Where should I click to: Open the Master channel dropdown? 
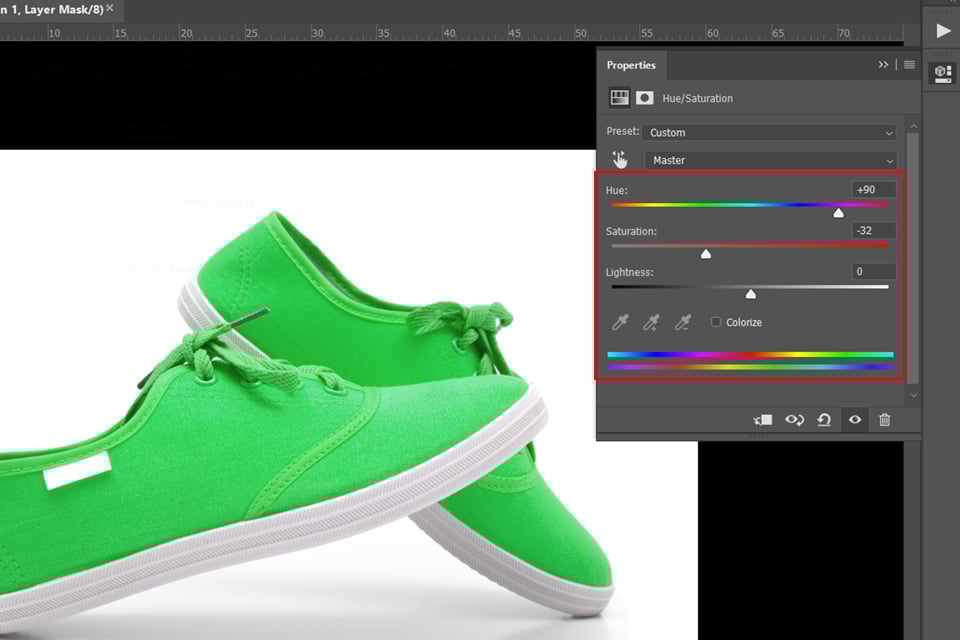coord(770,160)
